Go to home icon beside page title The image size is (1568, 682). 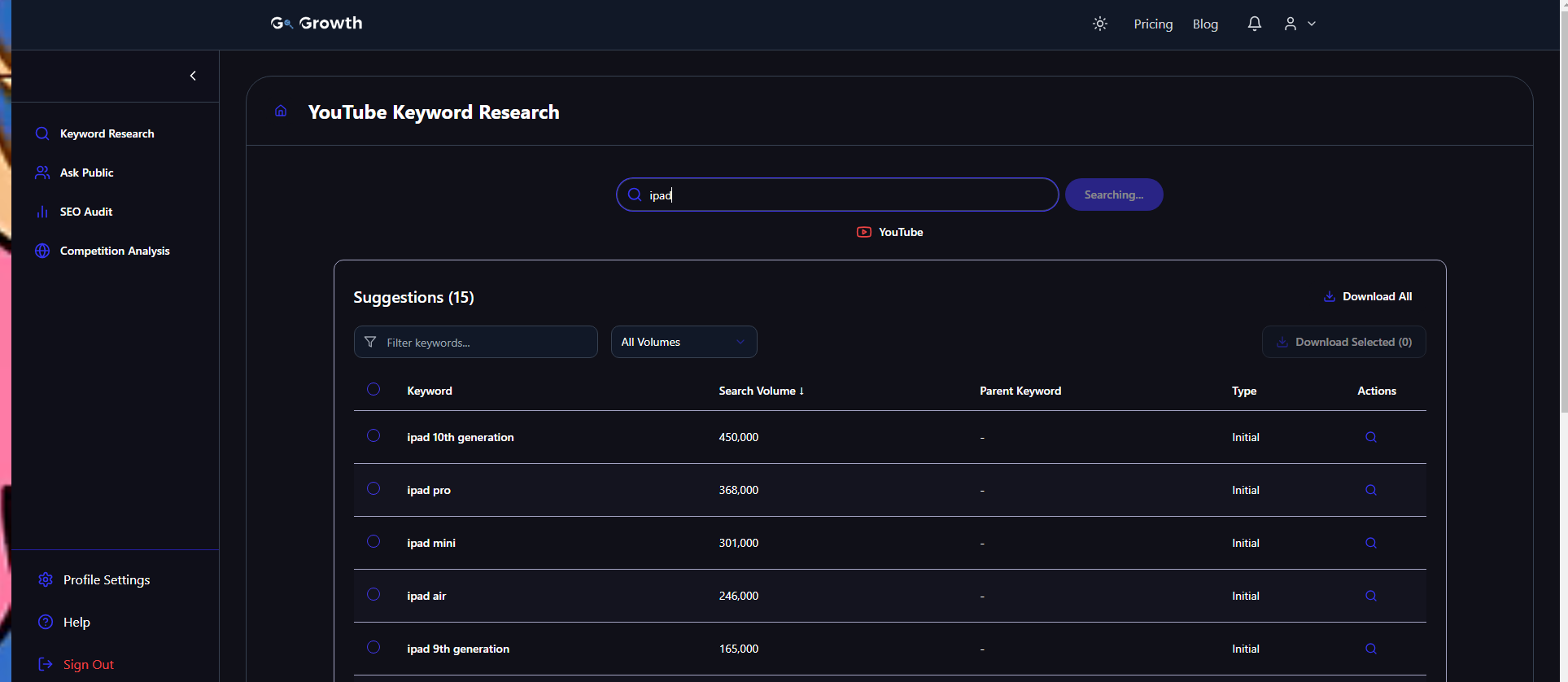pyautogui.click(x=281, y=111)
